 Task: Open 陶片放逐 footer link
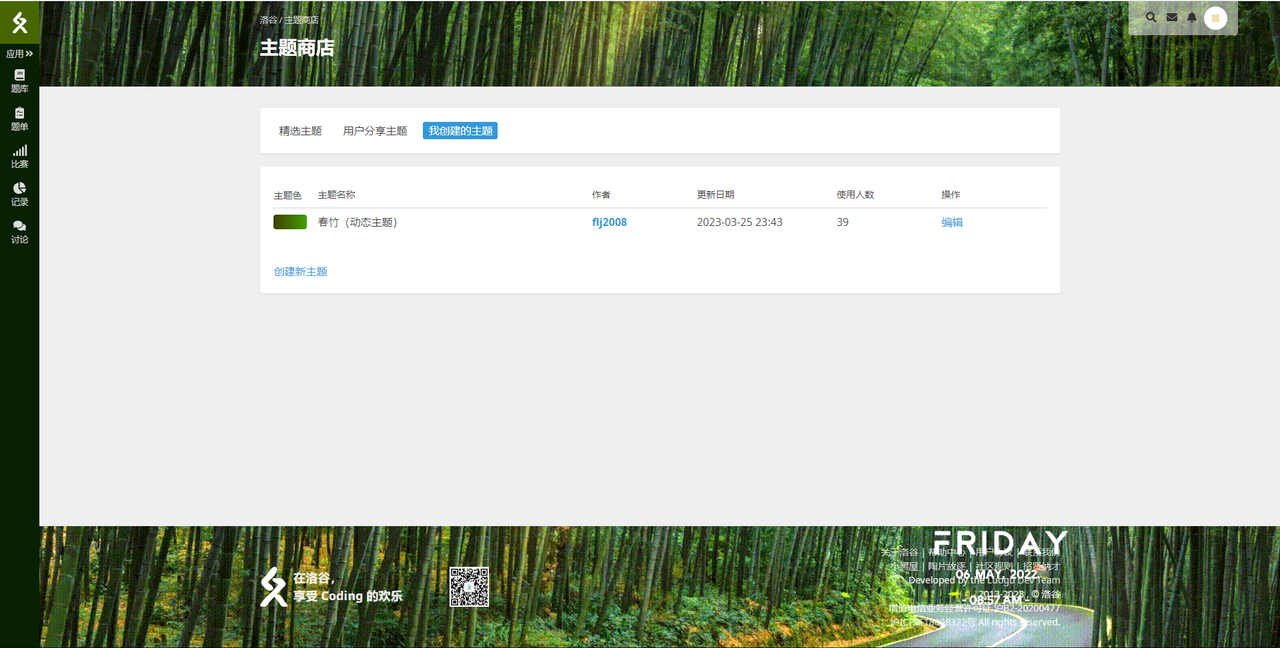947,566
